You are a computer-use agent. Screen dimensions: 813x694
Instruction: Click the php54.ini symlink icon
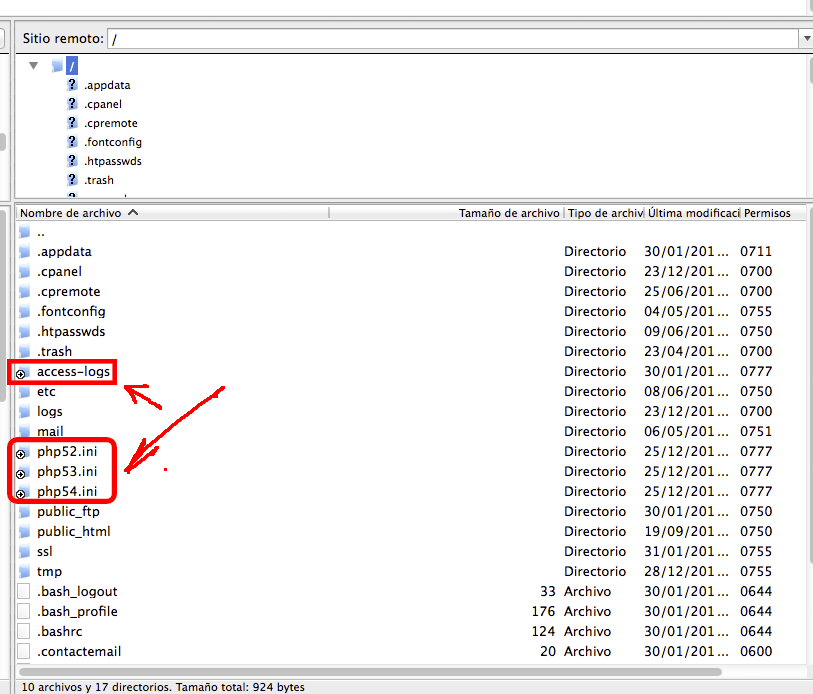point(23,492)
